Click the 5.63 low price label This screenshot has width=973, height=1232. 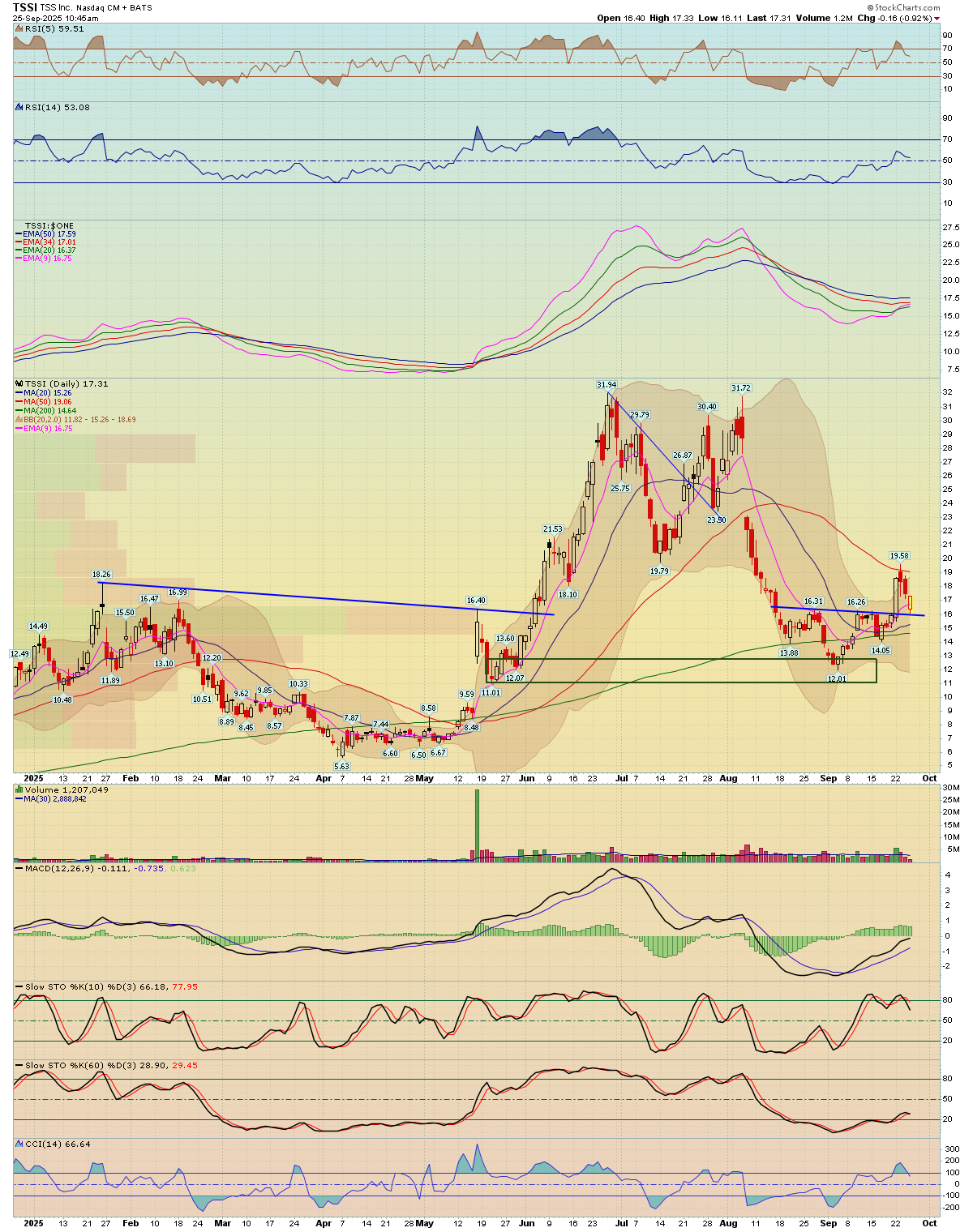pyautogui.click(x=341, y=766)
